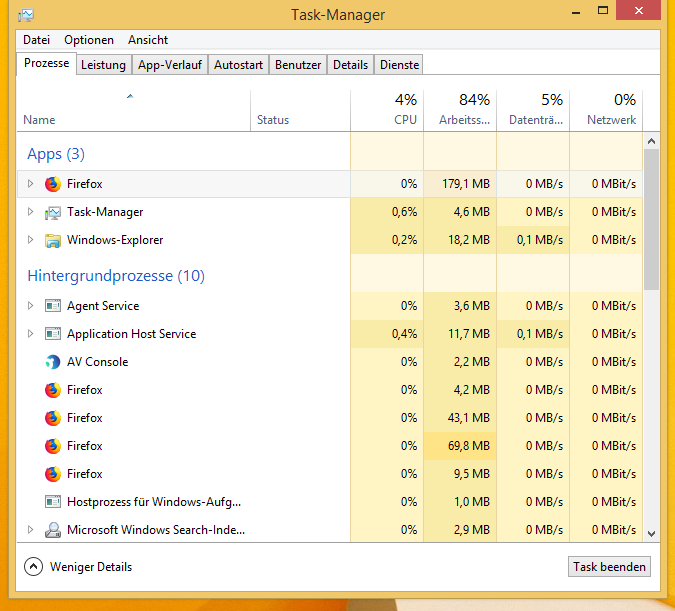
Task: Sort by the Name column header
Action: 133,111
